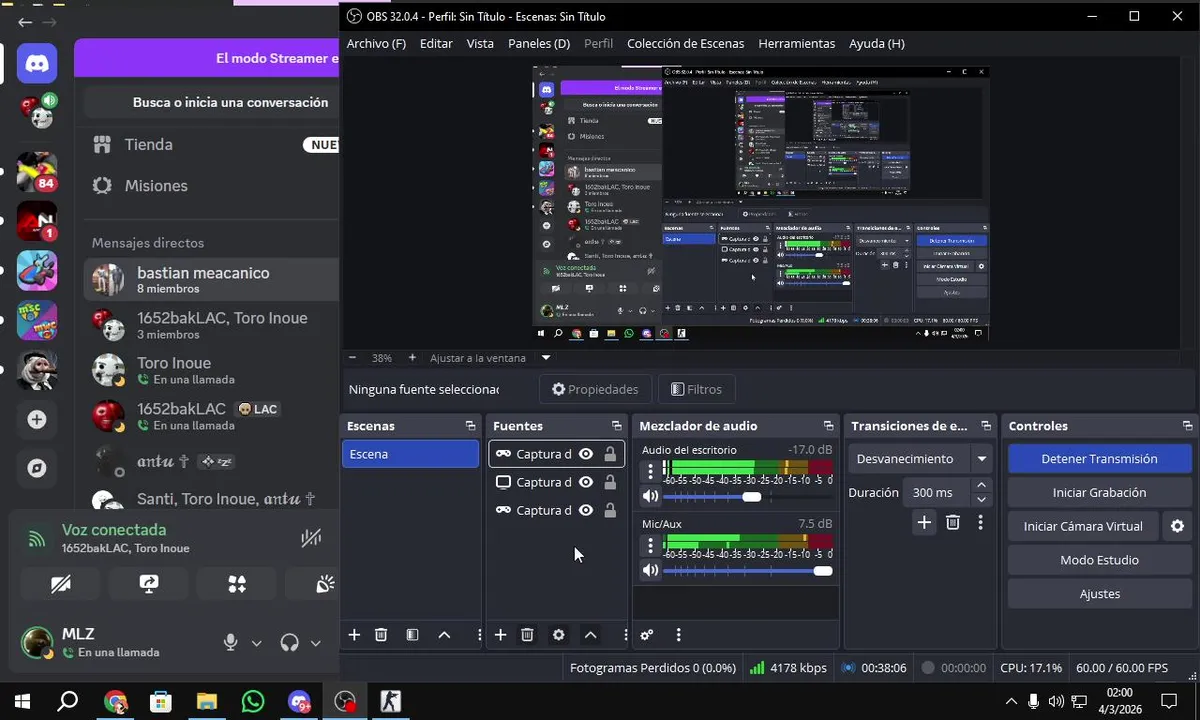The width and height of the screenshot is (1200, 720).
Task: Open Paneles (D) menu
Action: pyautogui.click(x=539, y=44)
